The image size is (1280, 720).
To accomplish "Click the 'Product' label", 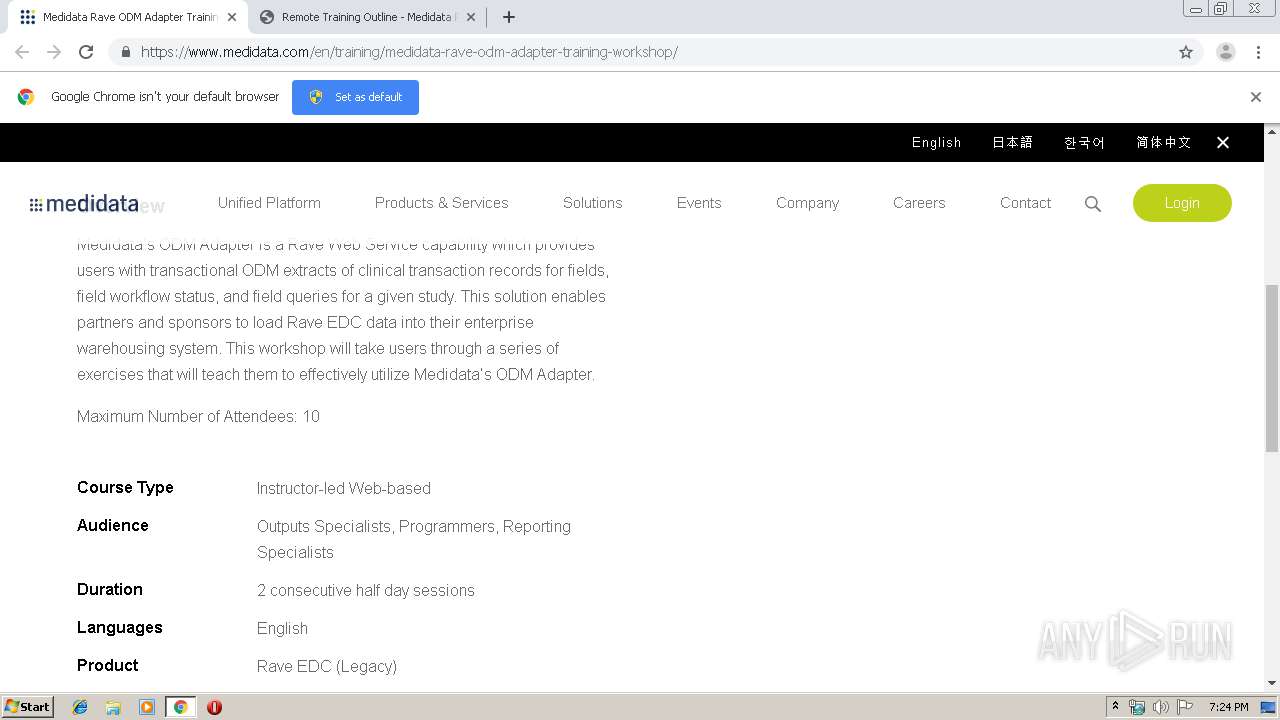I will pyautogui.click(x=107, y=665).
